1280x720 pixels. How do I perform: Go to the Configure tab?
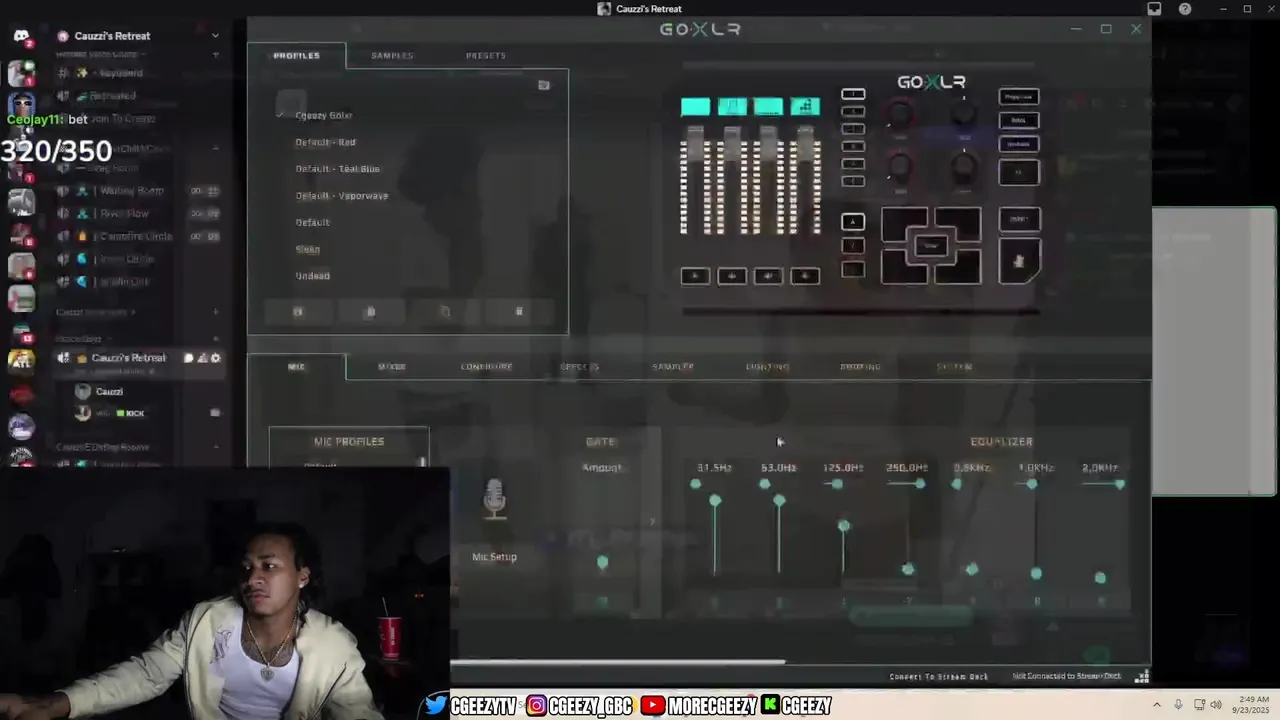click(486, 367)
